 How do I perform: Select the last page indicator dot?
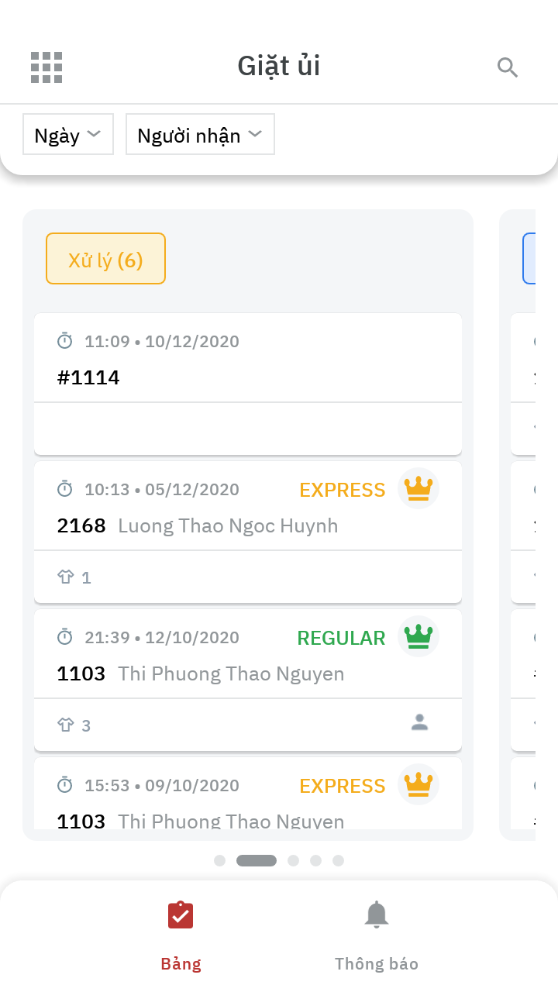338,860
